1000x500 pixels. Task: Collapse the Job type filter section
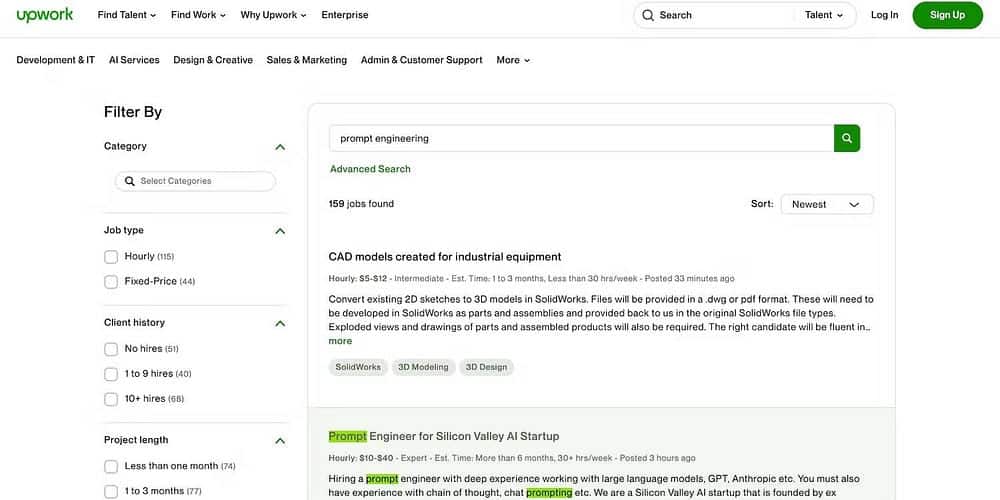point(280,231)
